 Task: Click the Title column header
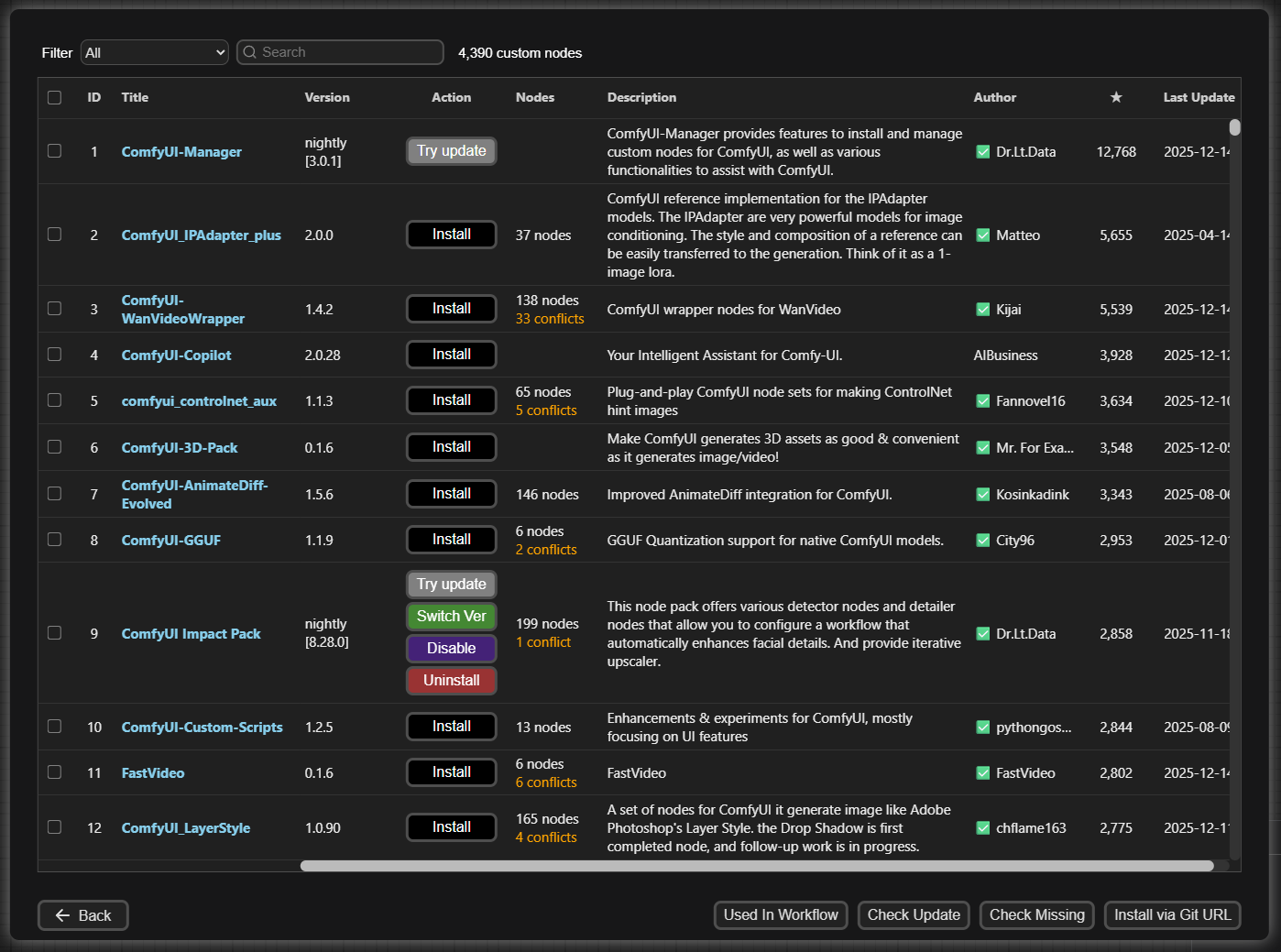135,97
